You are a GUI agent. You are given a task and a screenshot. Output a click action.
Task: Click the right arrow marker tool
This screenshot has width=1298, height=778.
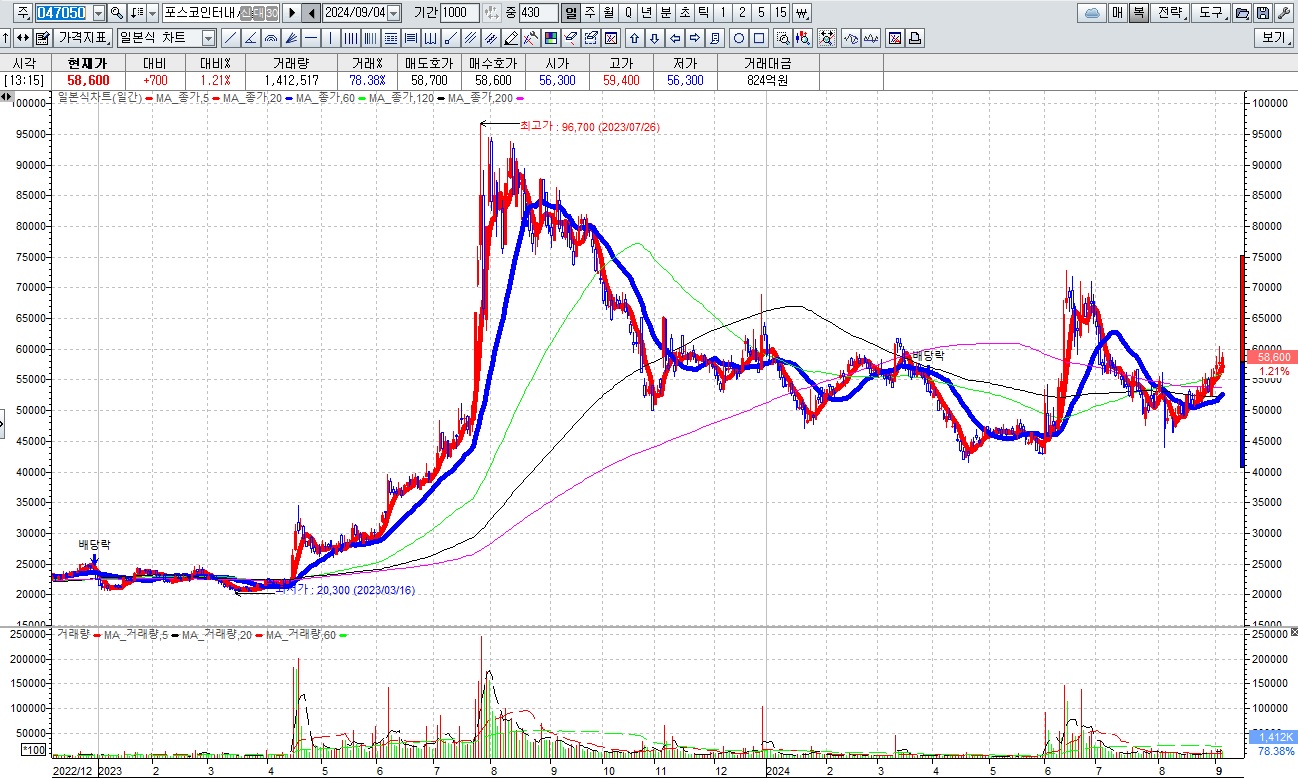(695, 38)
